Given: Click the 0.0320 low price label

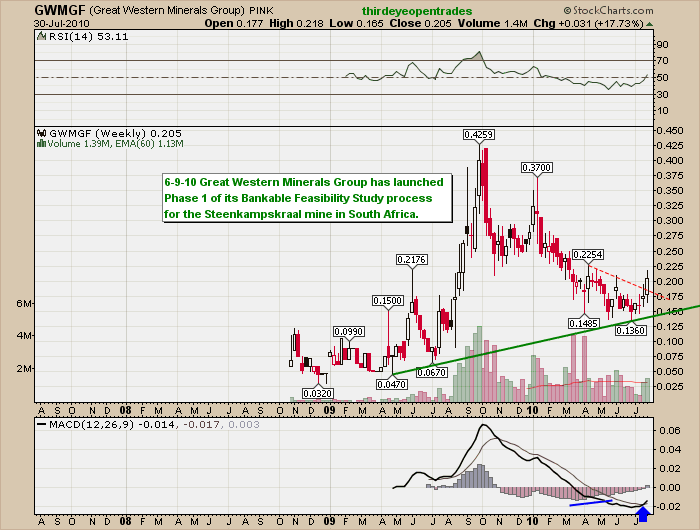Looking at the screenshot, I should [x=317, y=393].
